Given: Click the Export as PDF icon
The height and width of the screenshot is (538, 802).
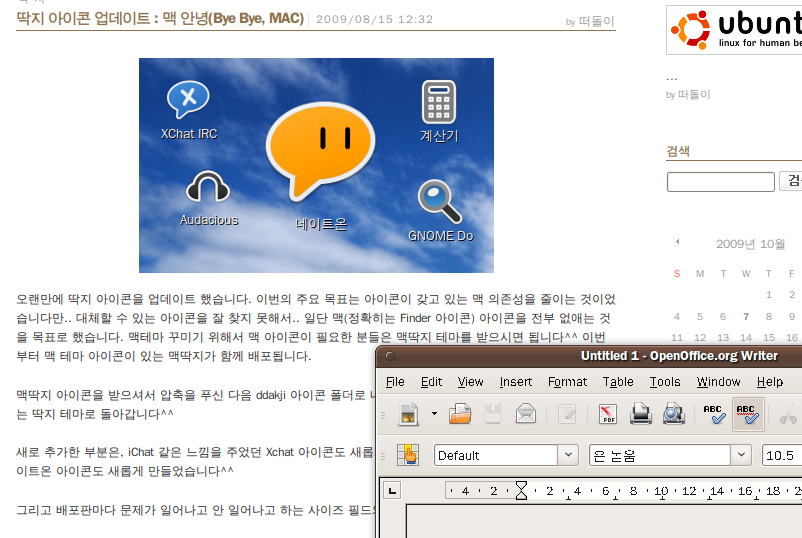Looking at the screenshot, I should 608,414.
